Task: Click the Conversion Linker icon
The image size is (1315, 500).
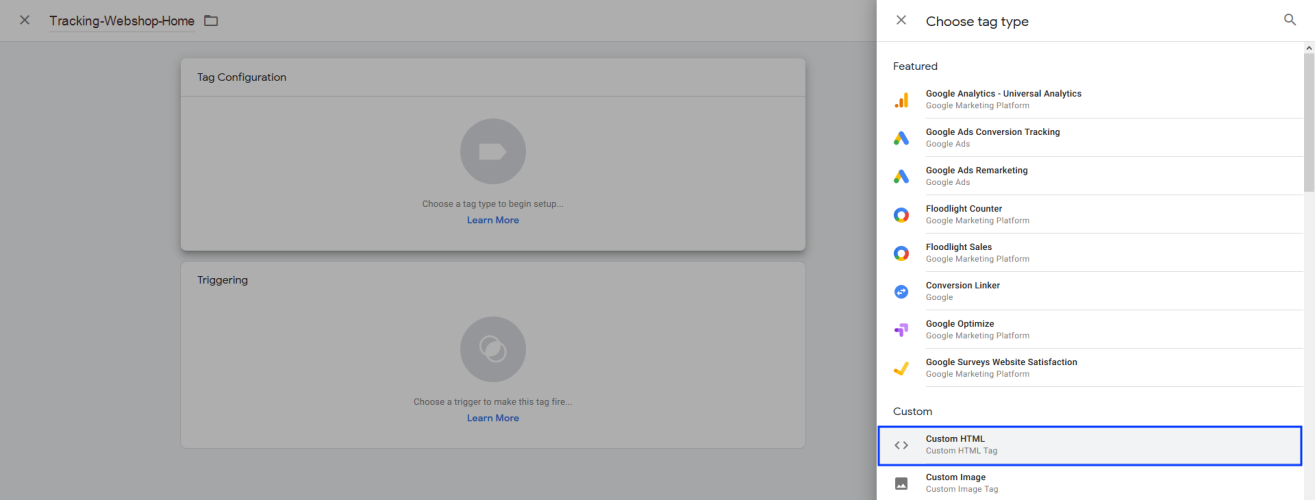Action: pos(901,291)
